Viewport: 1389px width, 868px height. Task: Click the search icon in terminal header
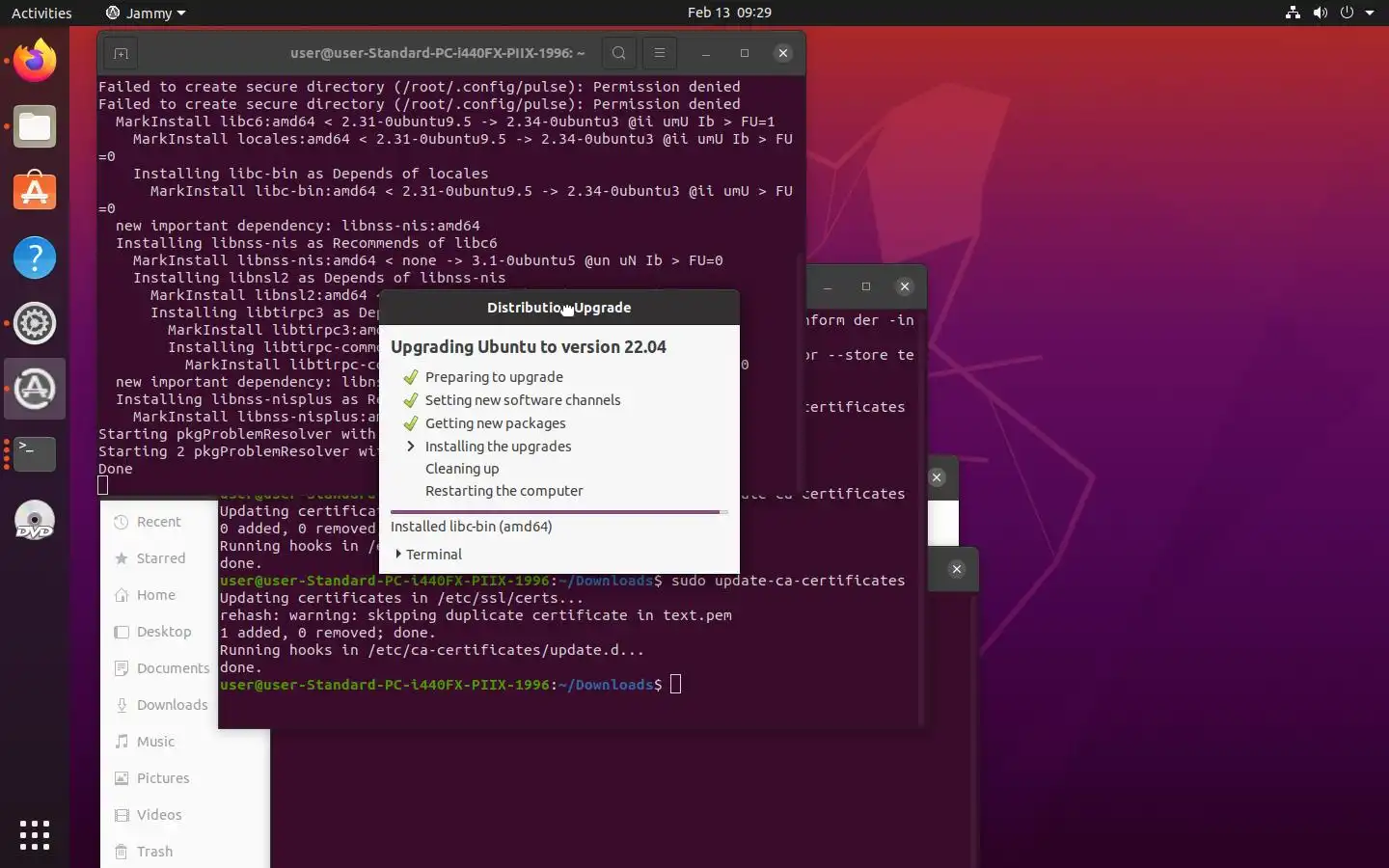pos(619,53)
